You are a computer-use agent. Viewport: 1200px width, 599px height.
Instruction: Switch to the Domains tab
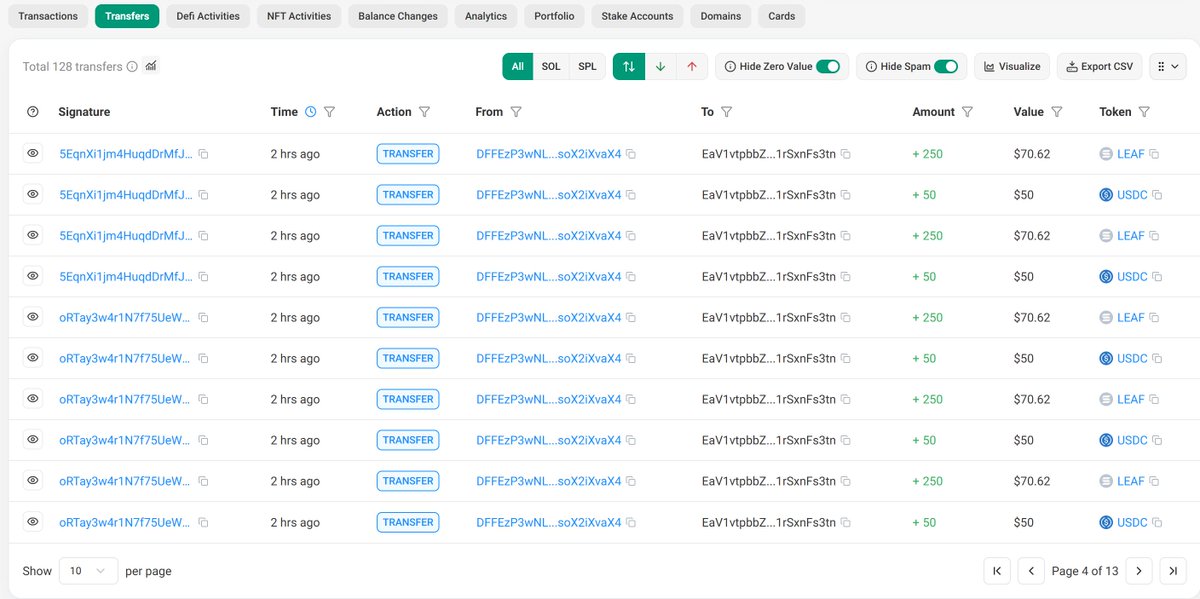721,16
